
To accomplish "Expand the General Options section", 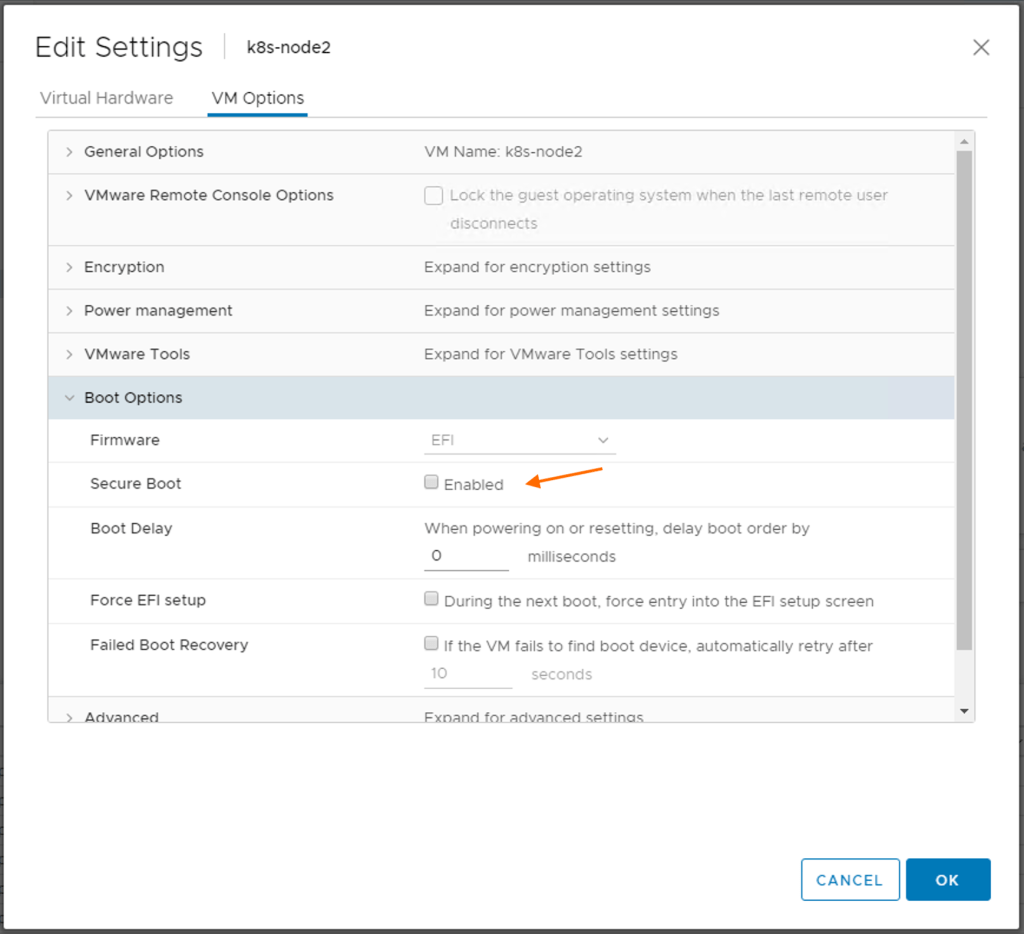I will coord(69,152).
